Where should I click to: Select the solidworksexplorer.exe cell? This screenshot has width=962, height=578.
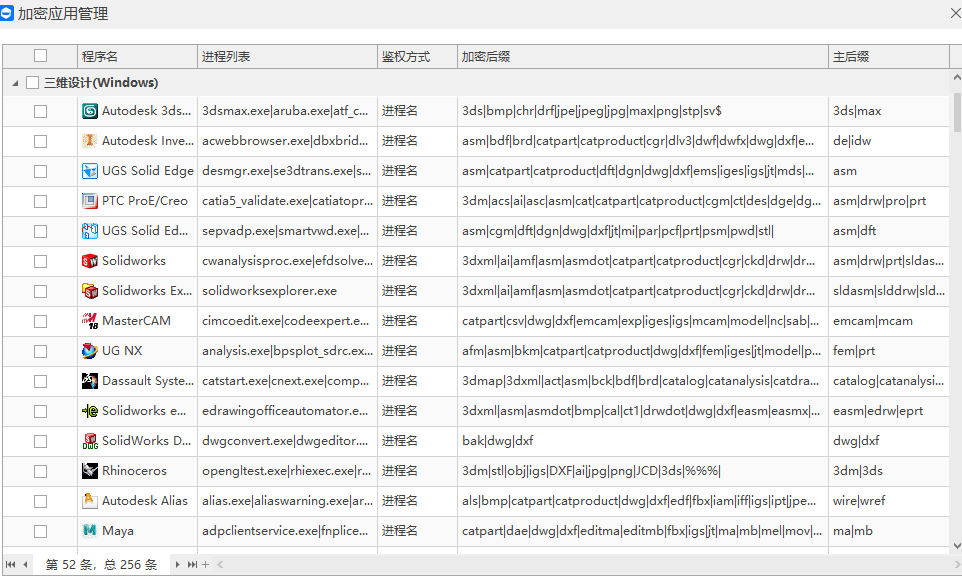pos(287,291)
